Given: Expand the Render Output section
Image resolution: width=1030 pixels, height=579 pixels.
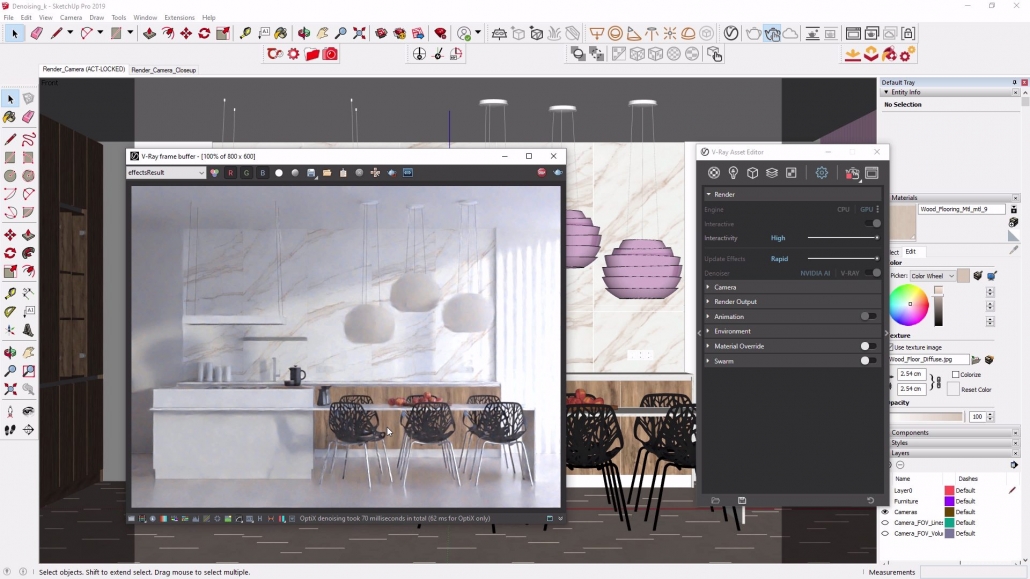Looking at the screenshot, I should click(707, 301).
